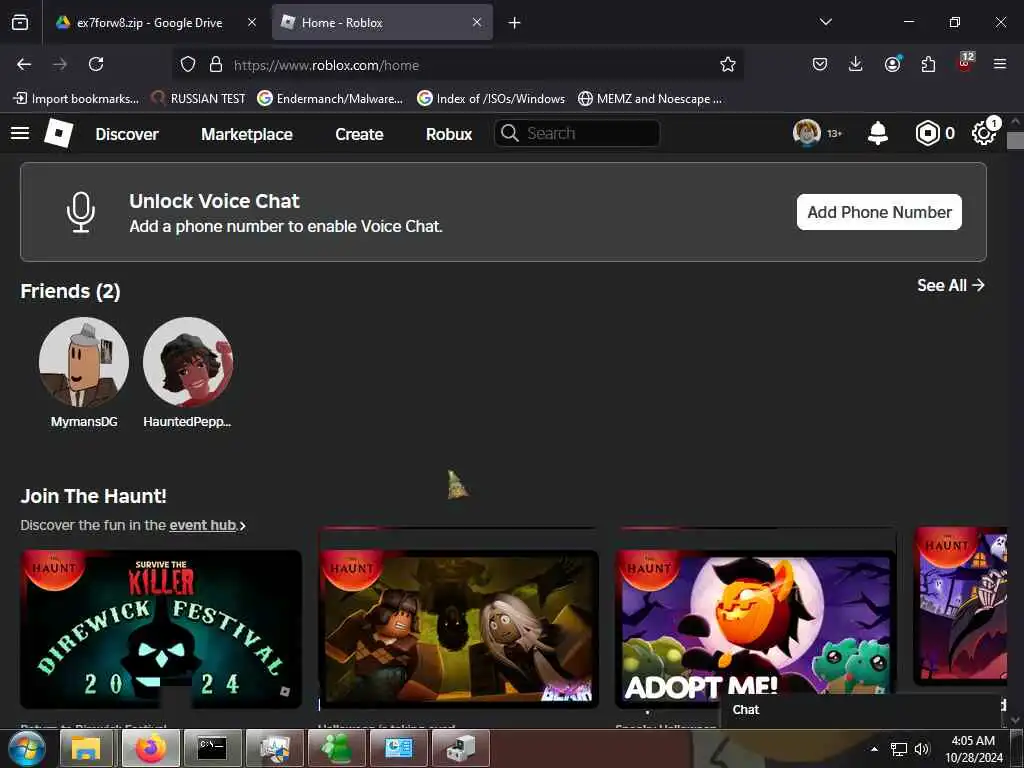This screenshot has height=768, width=1024.
Task: Open the Discover menu item
Action: (127, 134)
